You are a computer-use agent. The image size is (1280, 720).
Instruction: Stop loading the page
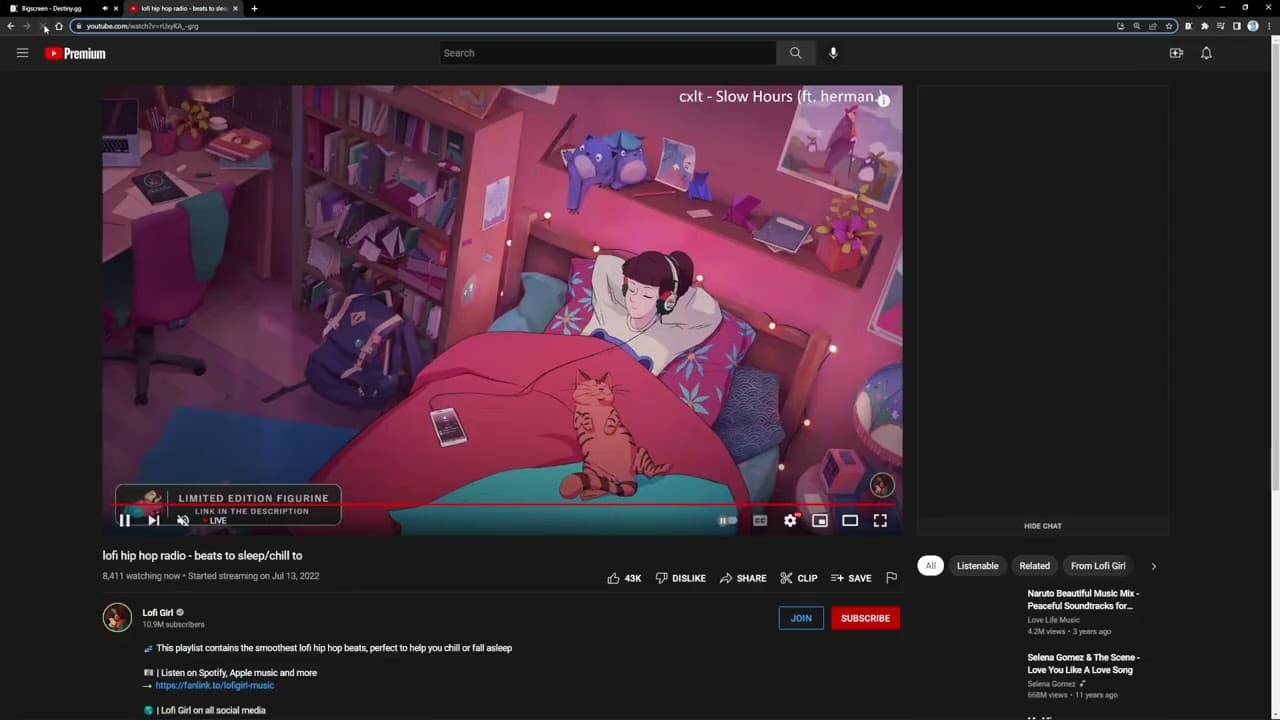43,26
